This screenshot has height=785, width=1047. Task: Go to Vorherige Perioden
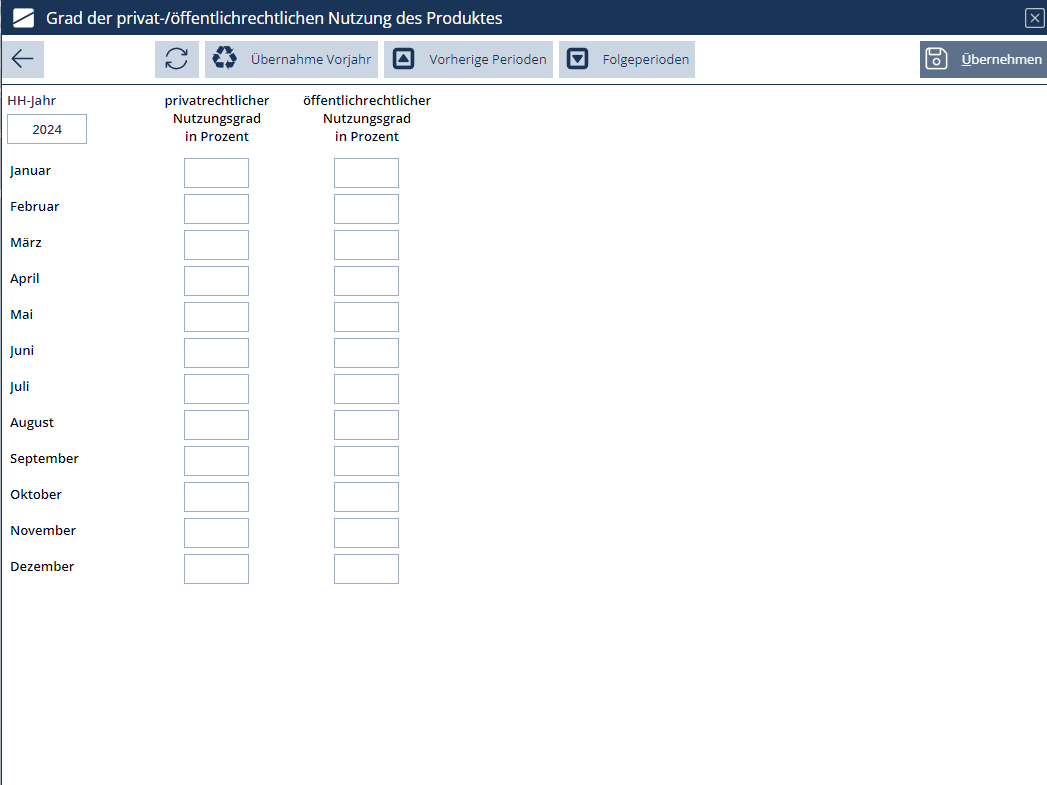(x=487, y=60)
